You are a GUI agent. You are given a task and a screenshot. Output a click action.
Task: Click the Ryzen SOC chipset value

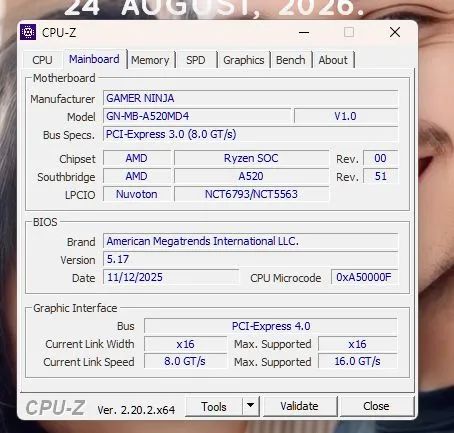point(251,158)
